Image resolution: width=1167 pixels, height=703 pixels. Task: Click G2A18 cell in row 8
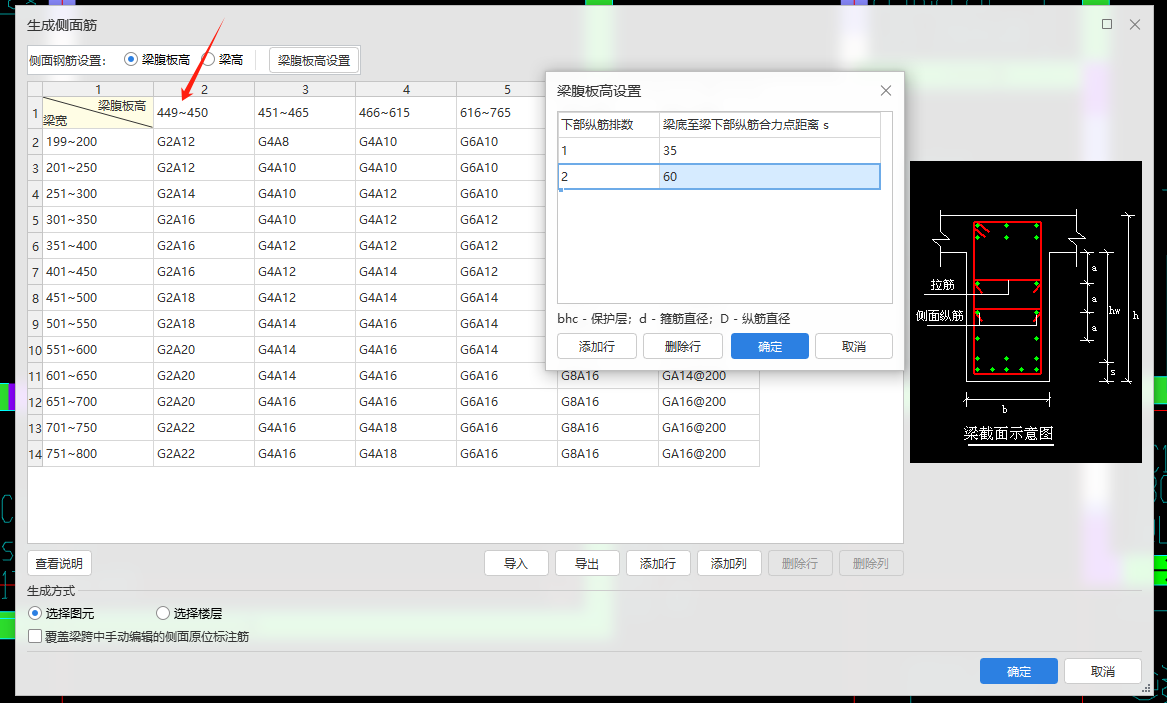(204, 298)
